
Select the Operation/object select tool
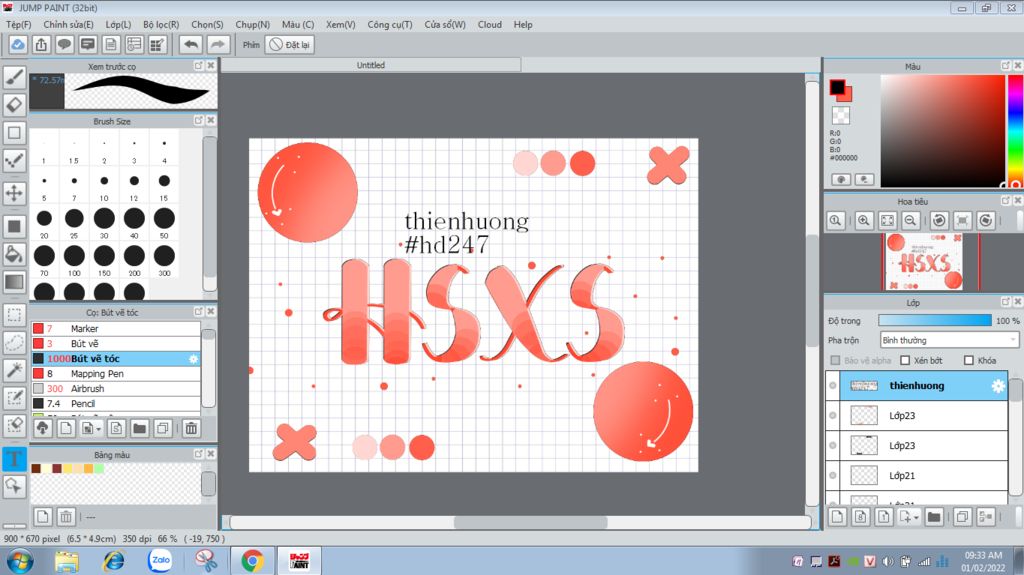[x=14, y=485]
